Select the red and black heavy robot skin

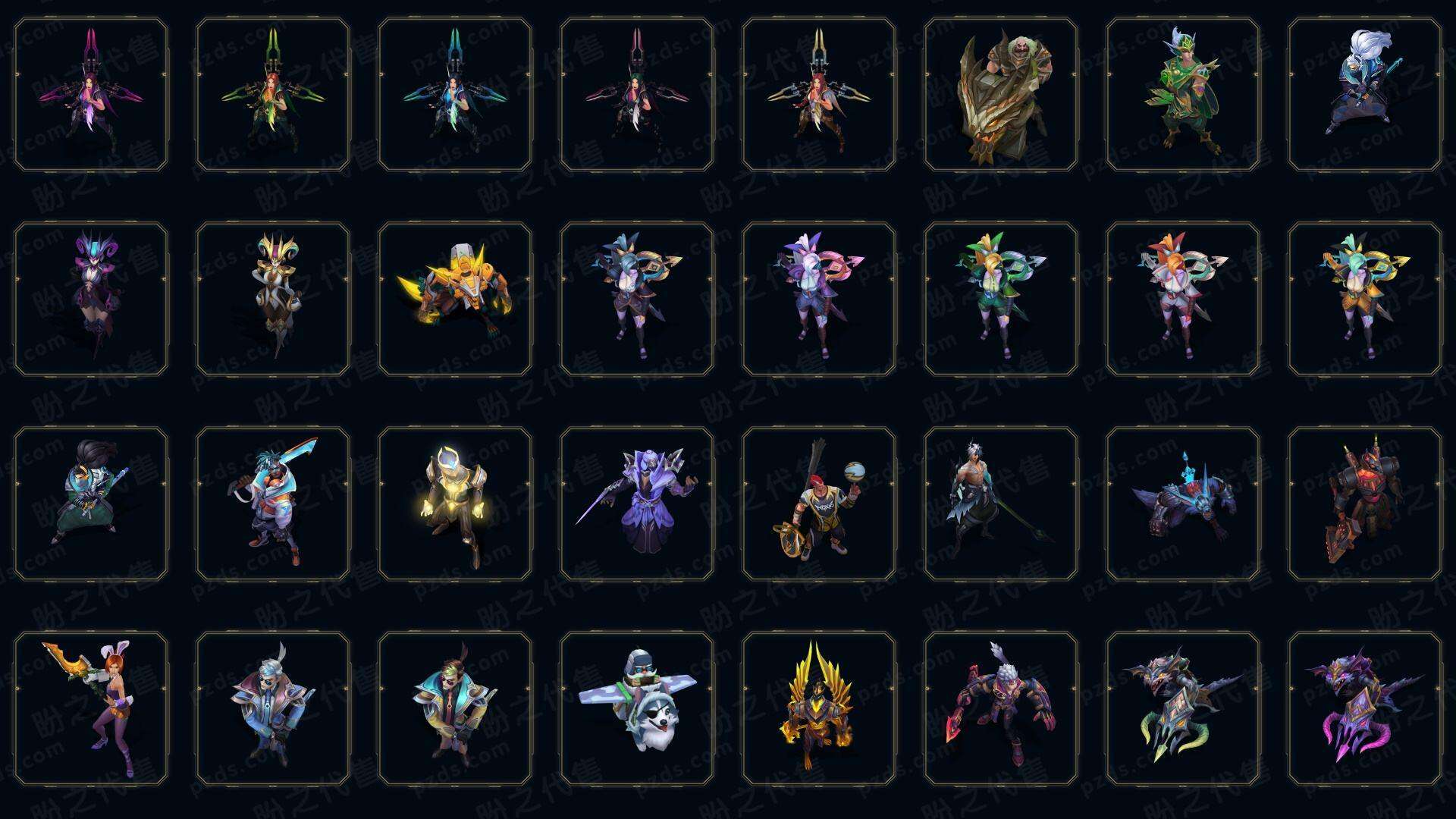click(1365, 504)
